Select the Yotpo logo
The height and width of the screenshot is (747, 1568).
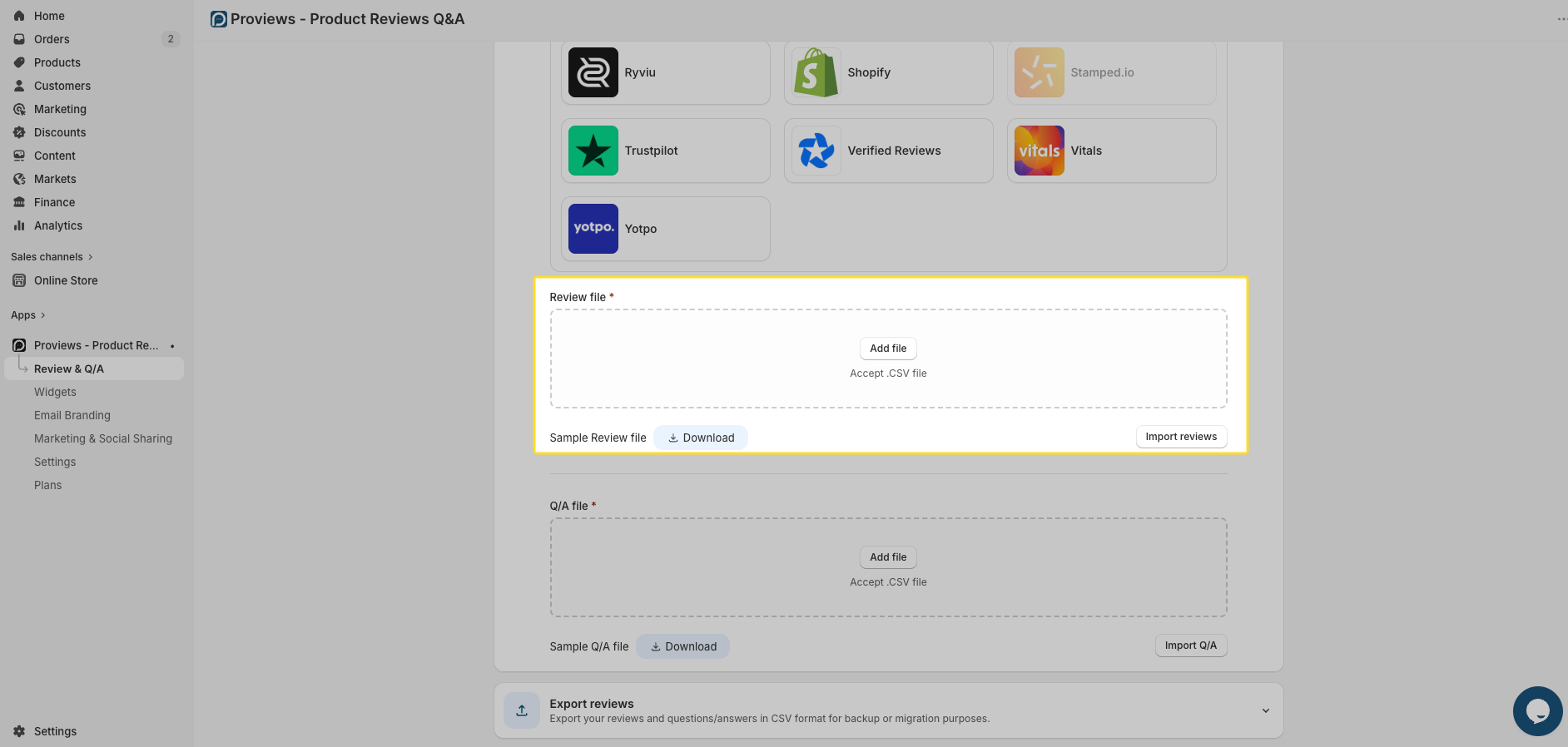coord(593,229)
